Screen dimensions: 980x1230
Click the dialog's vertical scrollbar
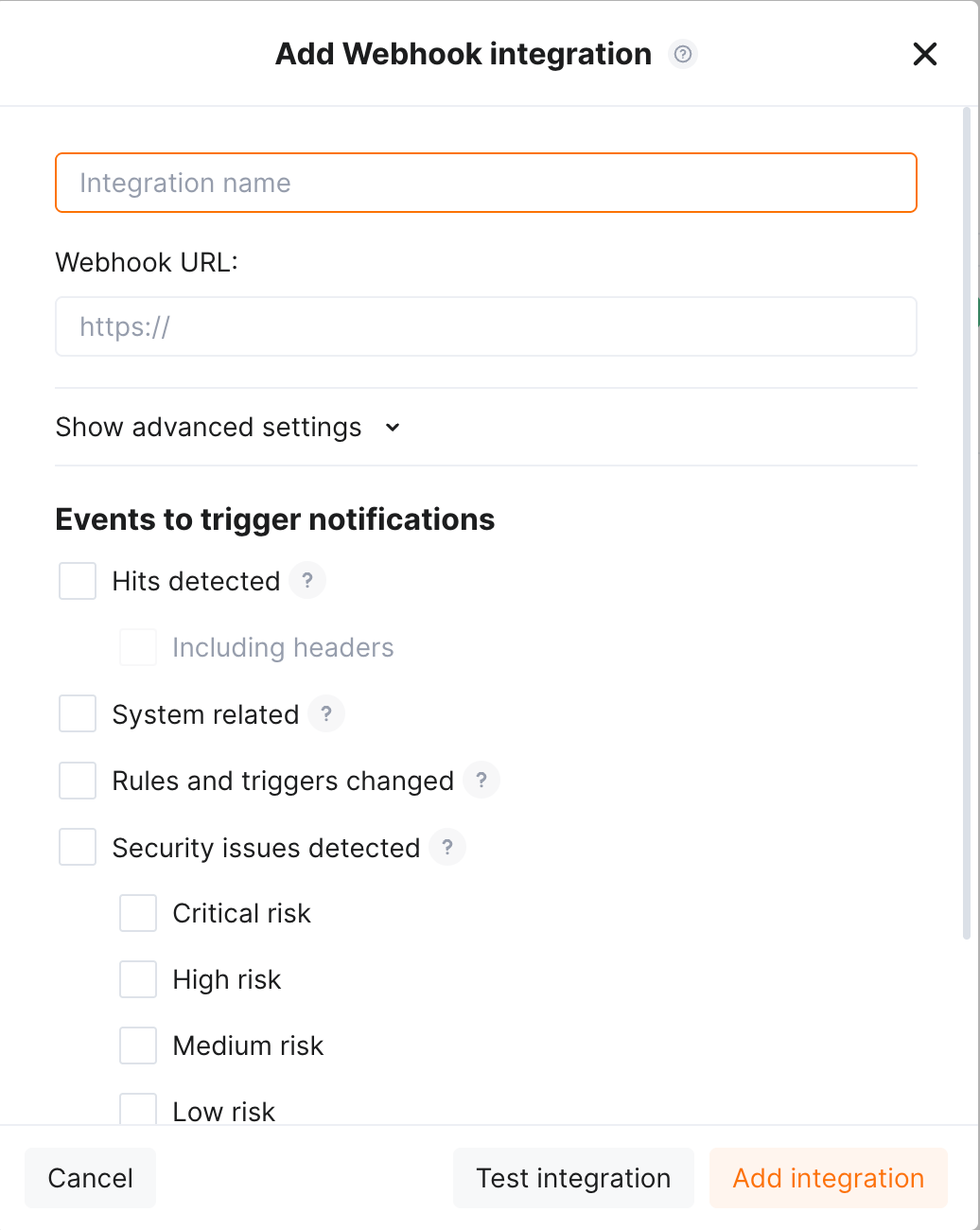(x=966, y=520)
